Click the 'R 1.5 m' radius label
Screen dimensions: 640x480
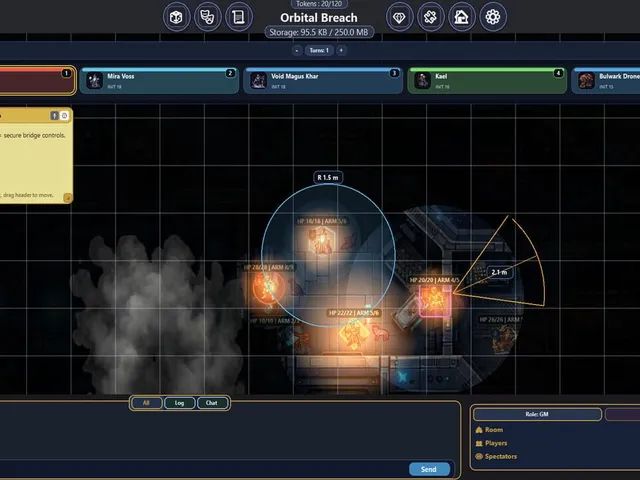[328, 178]
